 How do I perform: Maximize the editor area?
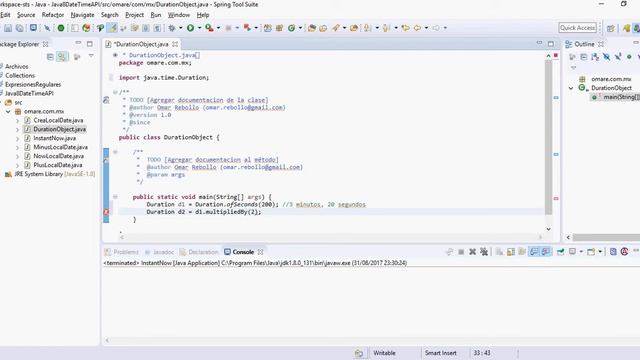click(x=551, y=44)
